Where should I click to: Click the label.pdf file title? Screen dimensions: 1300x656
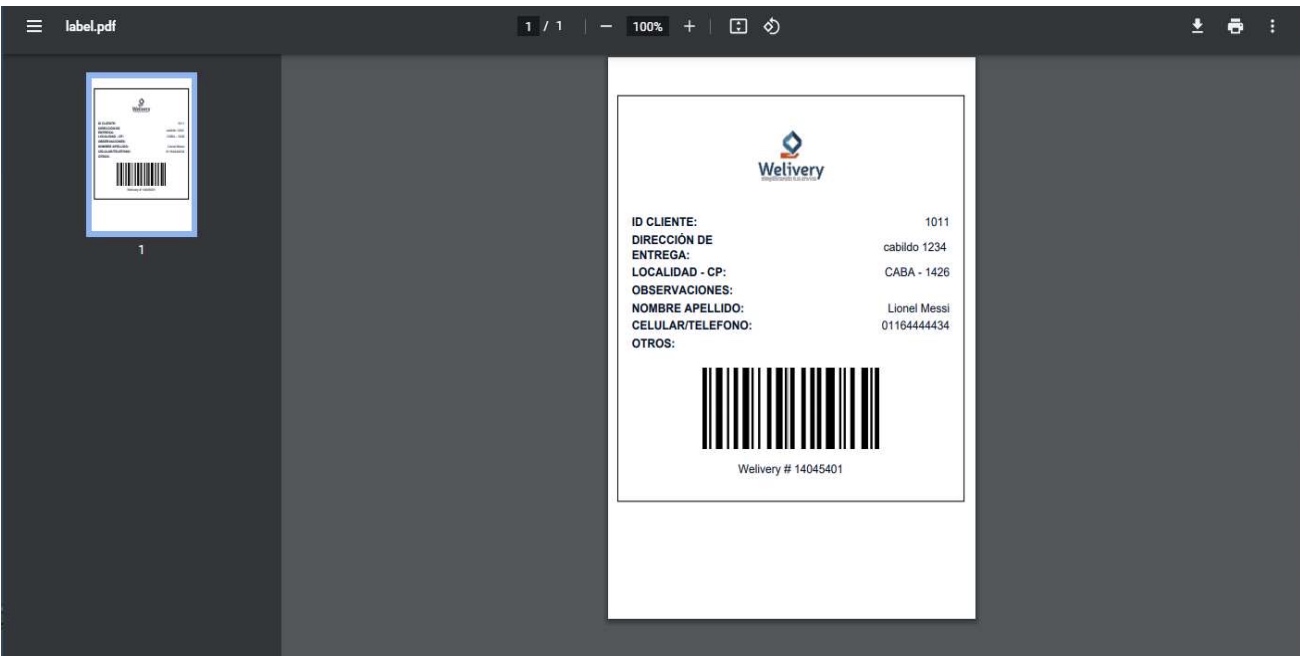tap(90, 26)
